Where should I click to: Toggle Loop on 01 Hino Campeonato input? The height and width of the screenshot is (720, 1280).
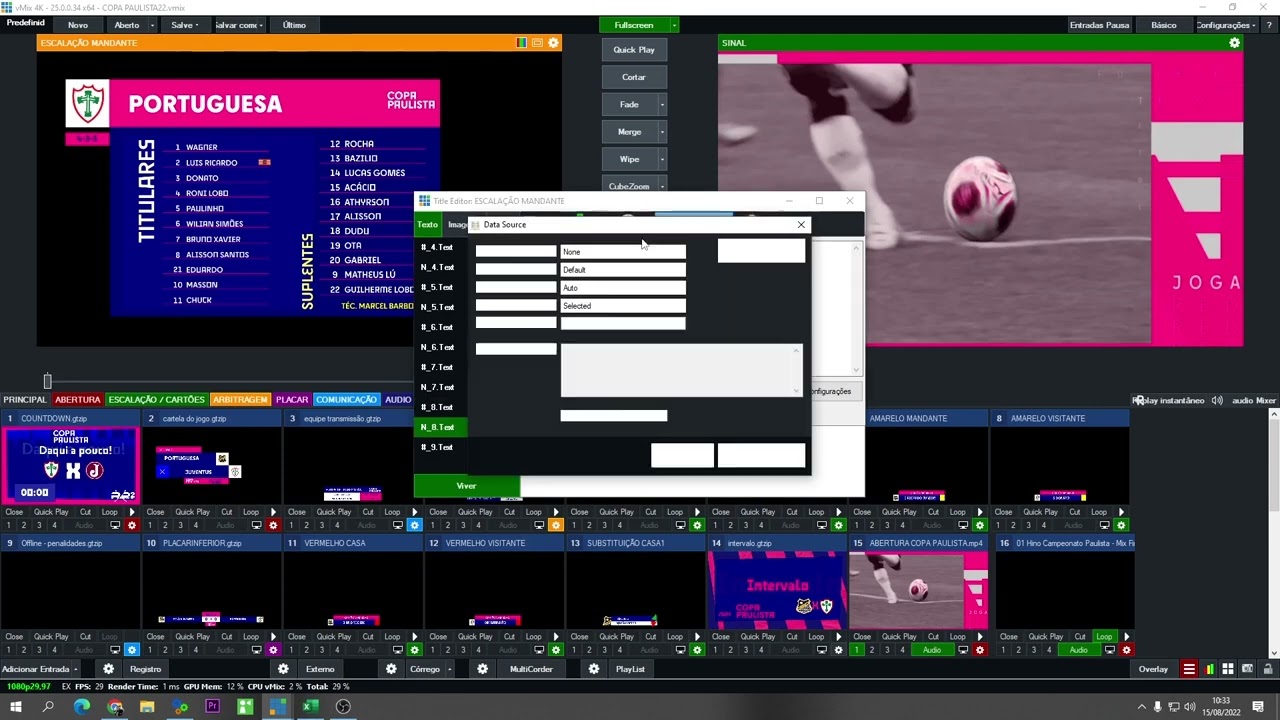pyautogui.click(x=1104, y=637)
